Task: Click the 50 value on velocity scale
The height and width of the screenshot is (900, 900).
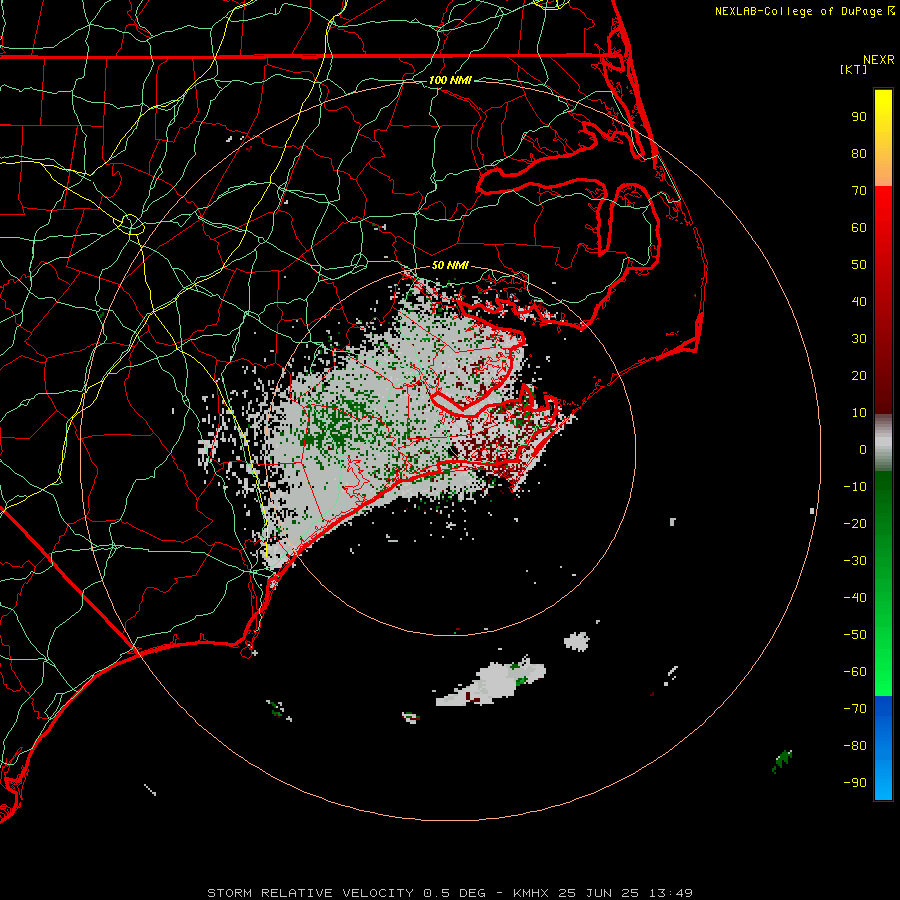Action: [x=859, y=265]
